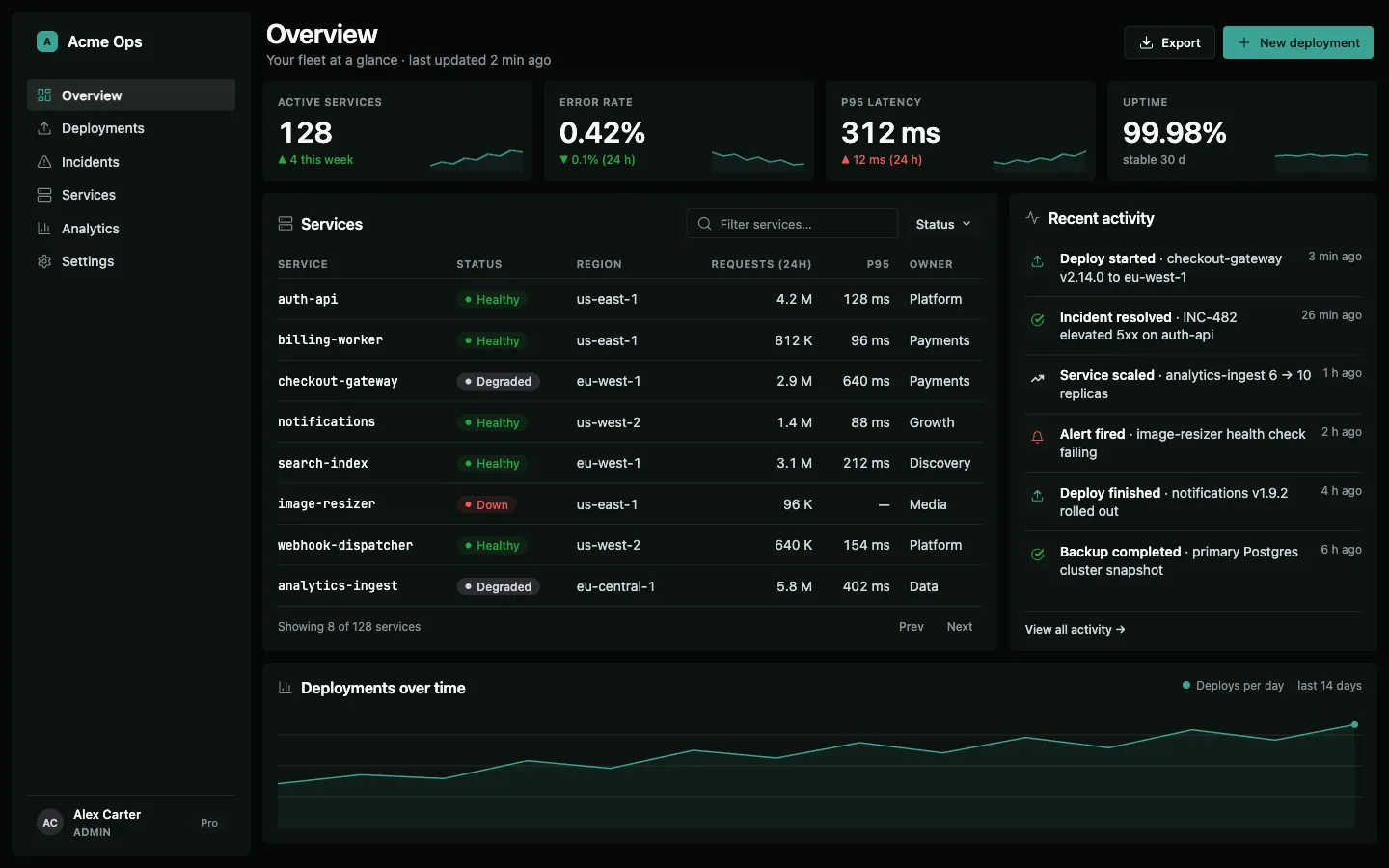
Task: Click the P95 Latency sparkline chart
Action: pyautogui.click(x=1040, y=159)
